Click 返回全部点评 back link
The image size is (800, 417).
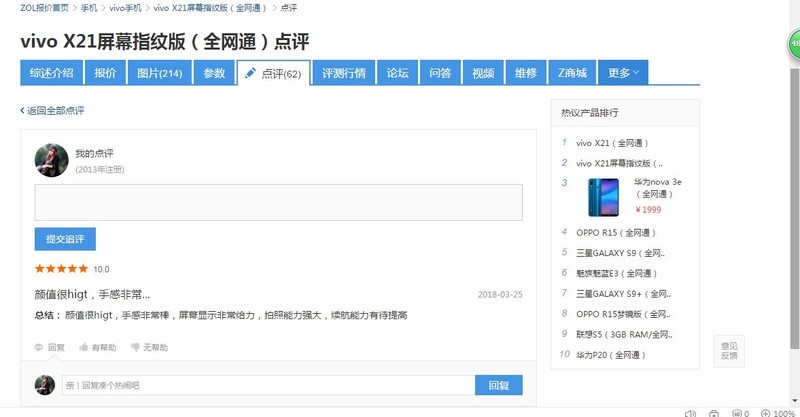coord(53,110)
